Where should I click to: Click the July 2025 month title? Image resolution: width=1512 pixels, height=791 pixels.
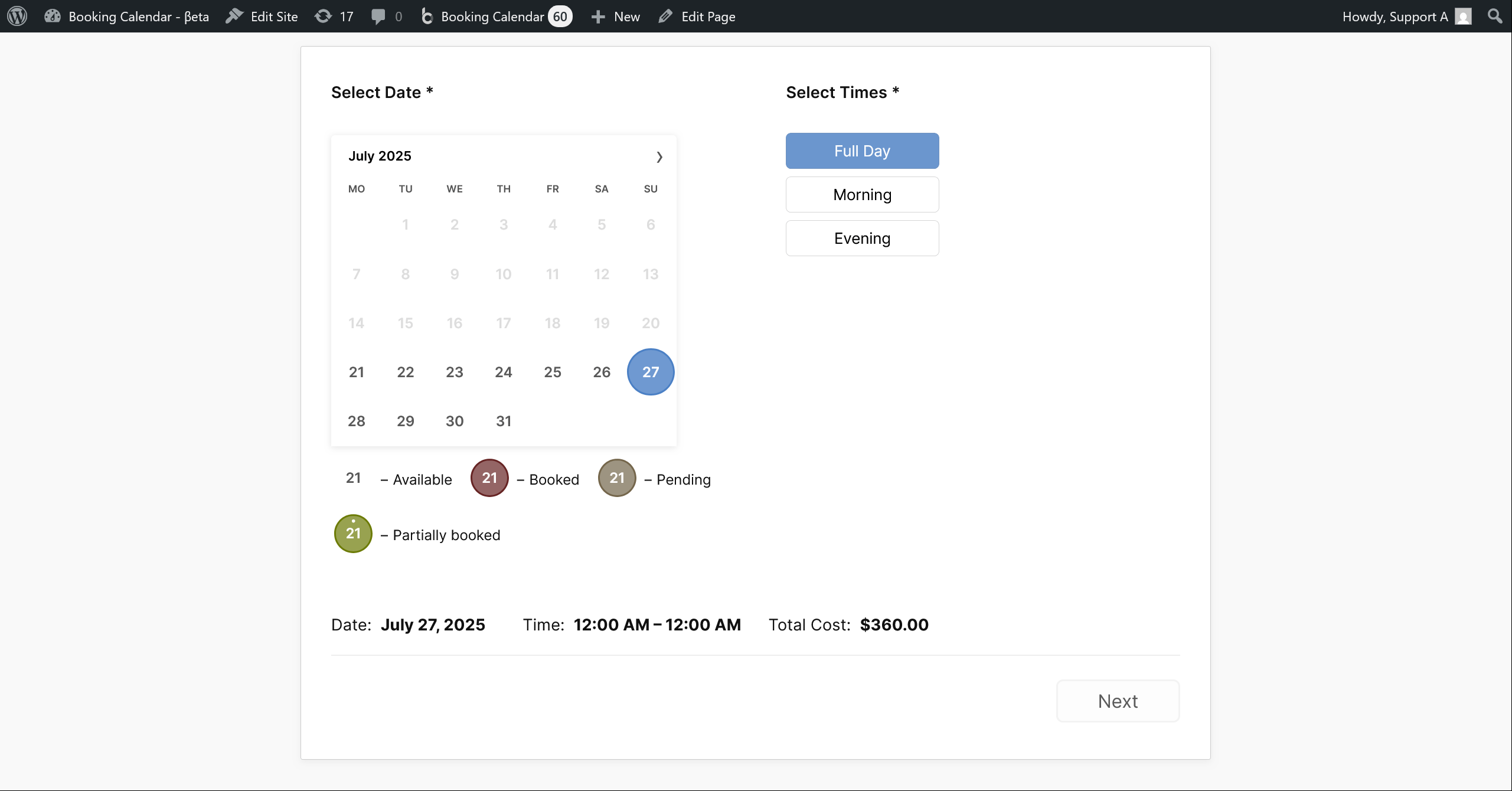(x=380, y=156)
